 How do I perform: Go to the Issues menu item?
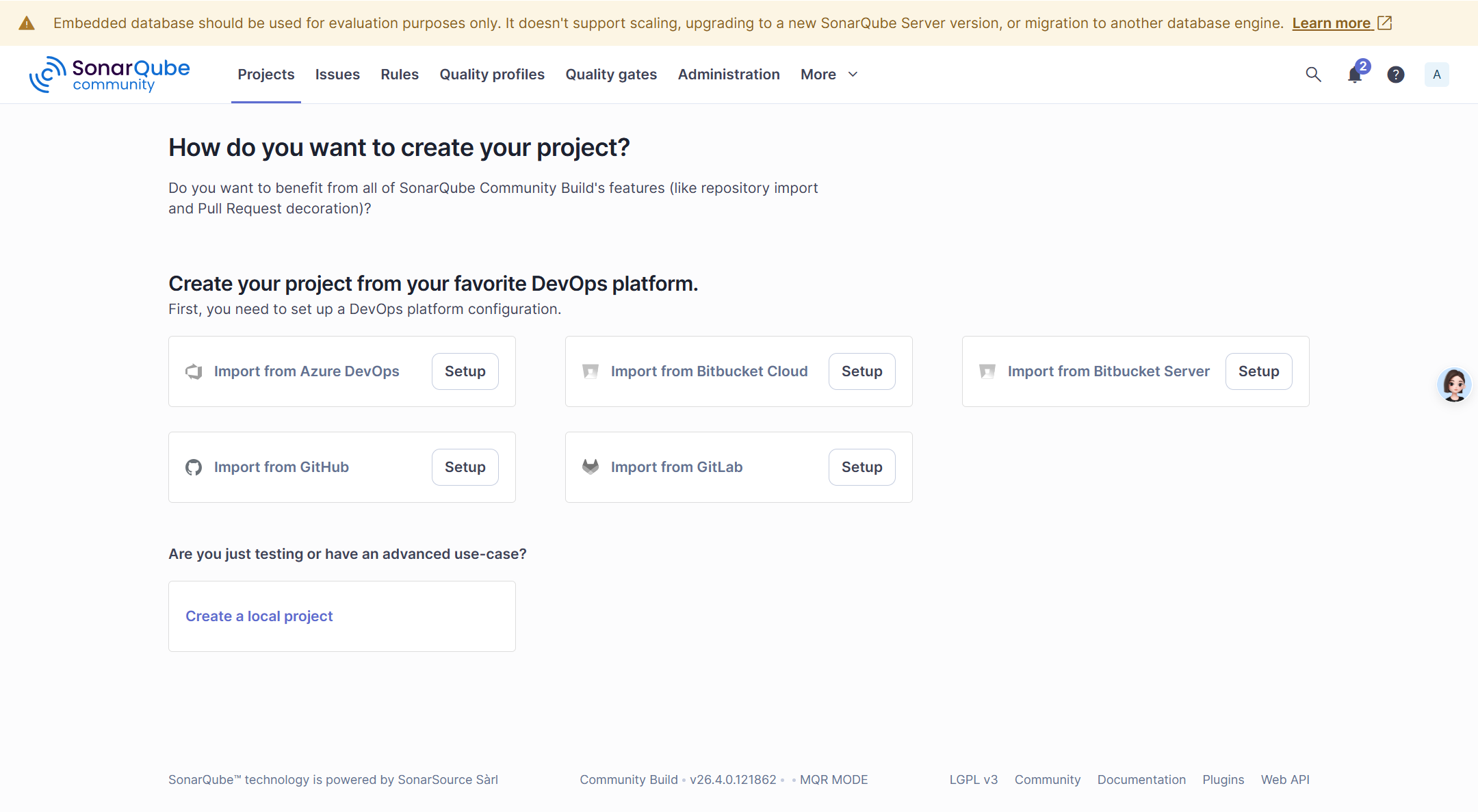(x=337, y=75)
